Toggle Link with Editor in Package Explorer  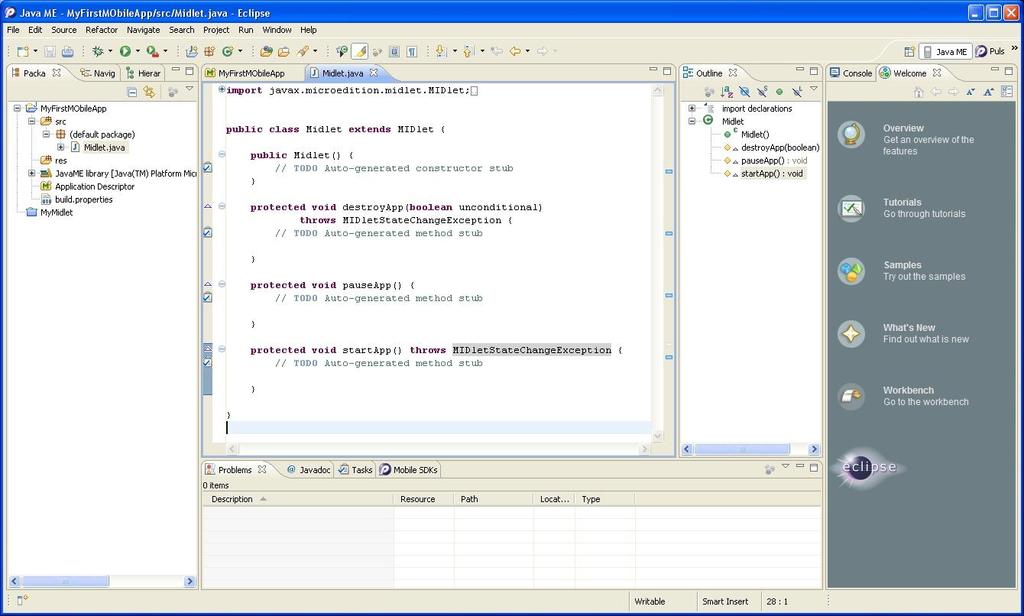(x=150, y=92)
